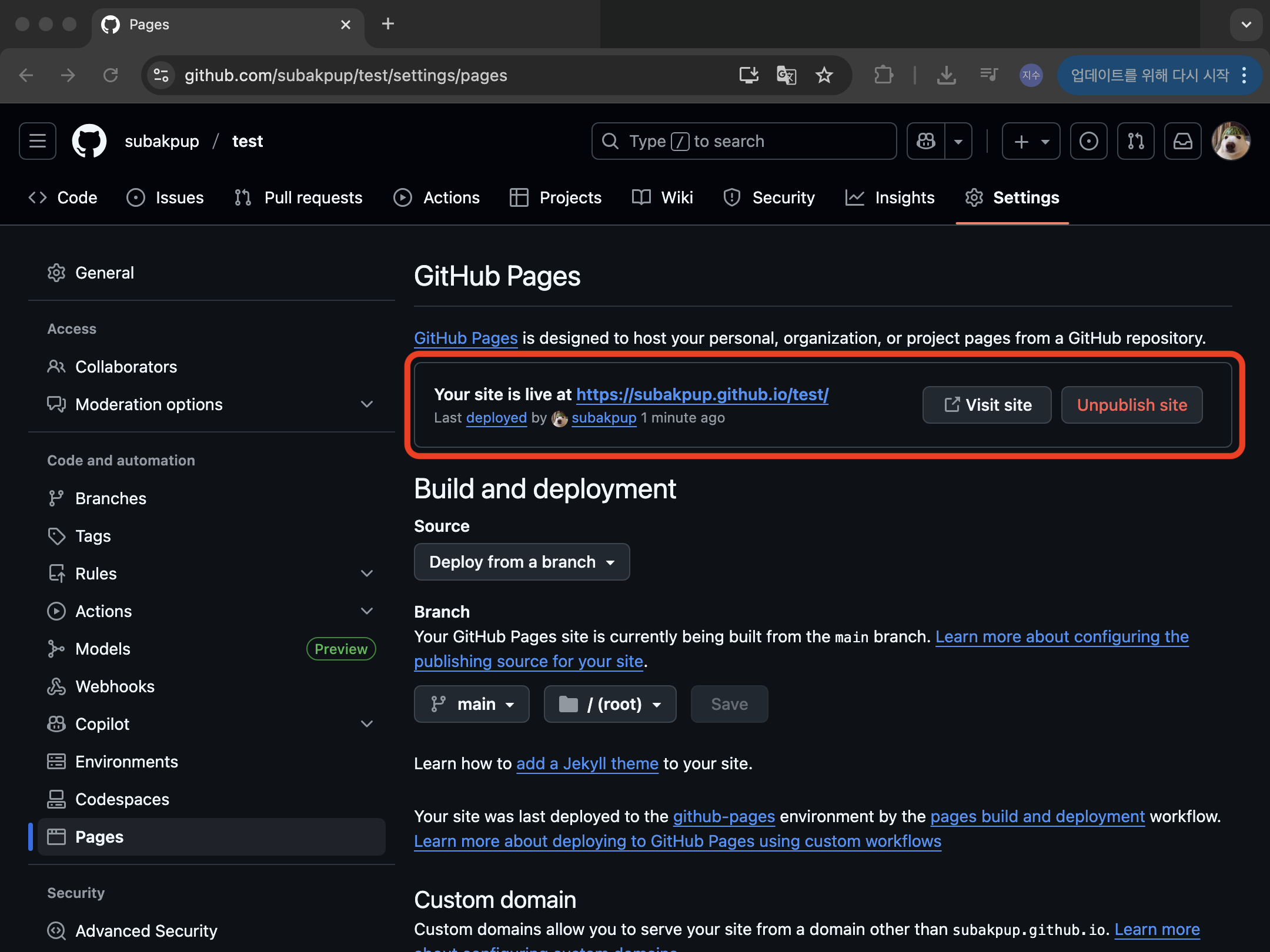Bookmark this page with star icon
1270x952 pixels.
click(x=824, y=75)
